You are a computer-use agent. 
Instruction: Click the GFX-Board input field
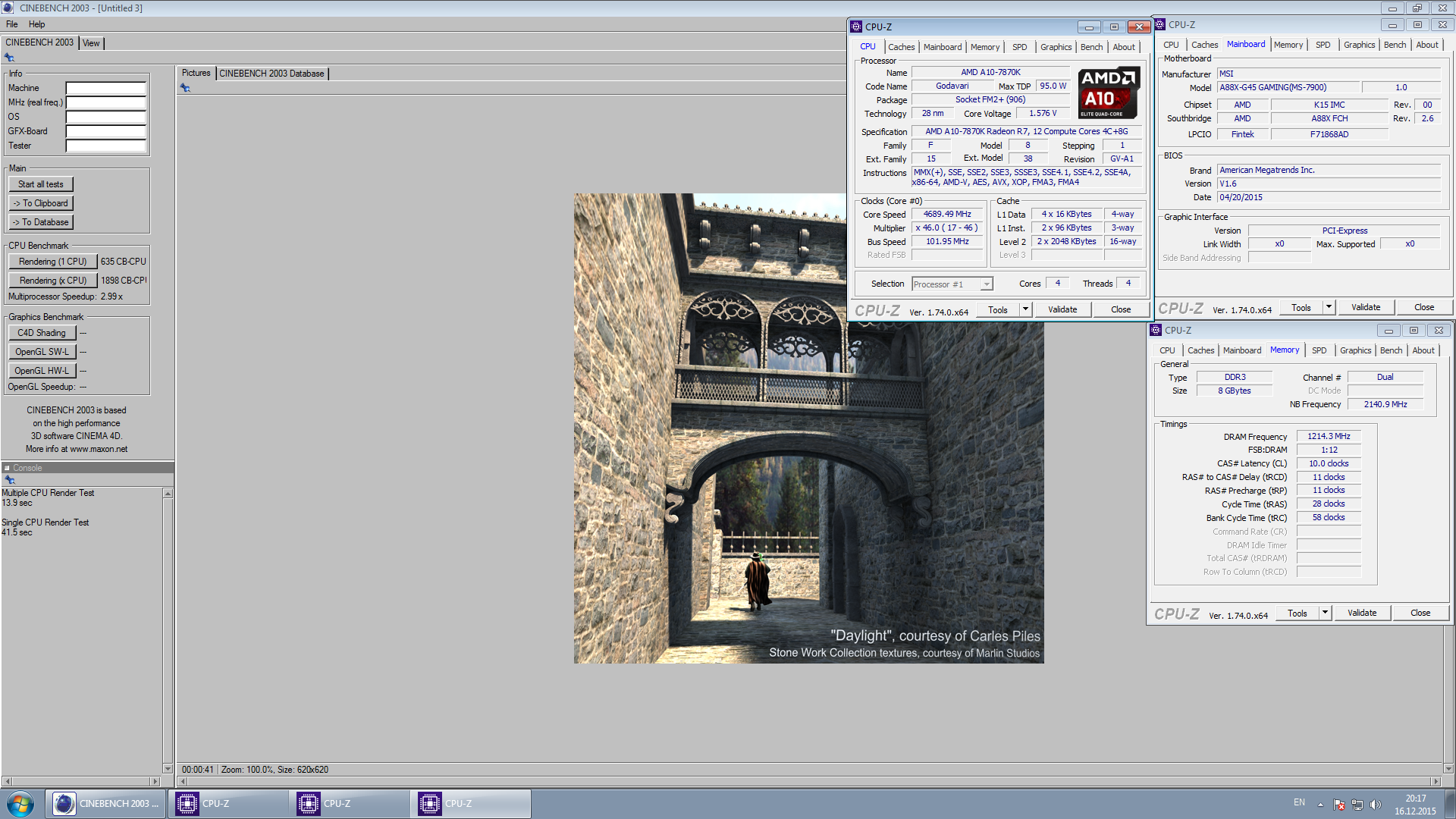click(x=105, y=131)
